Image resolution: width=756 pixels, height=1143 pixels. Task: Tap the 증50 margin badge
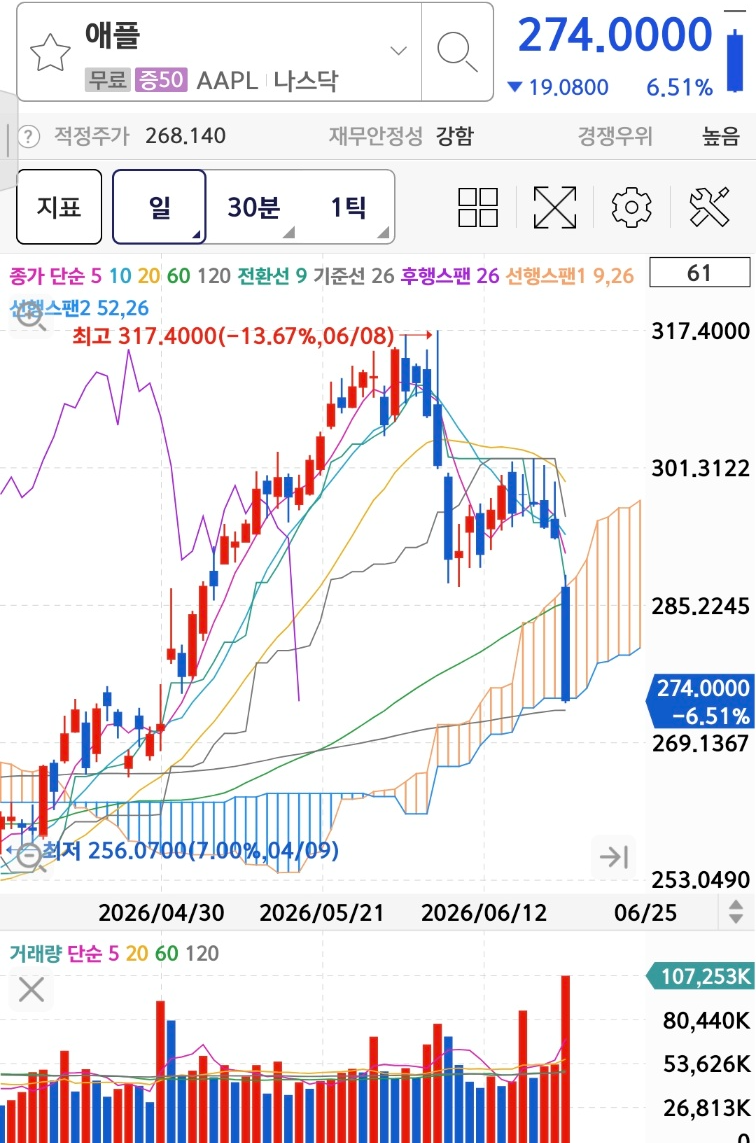click(160, 79)
